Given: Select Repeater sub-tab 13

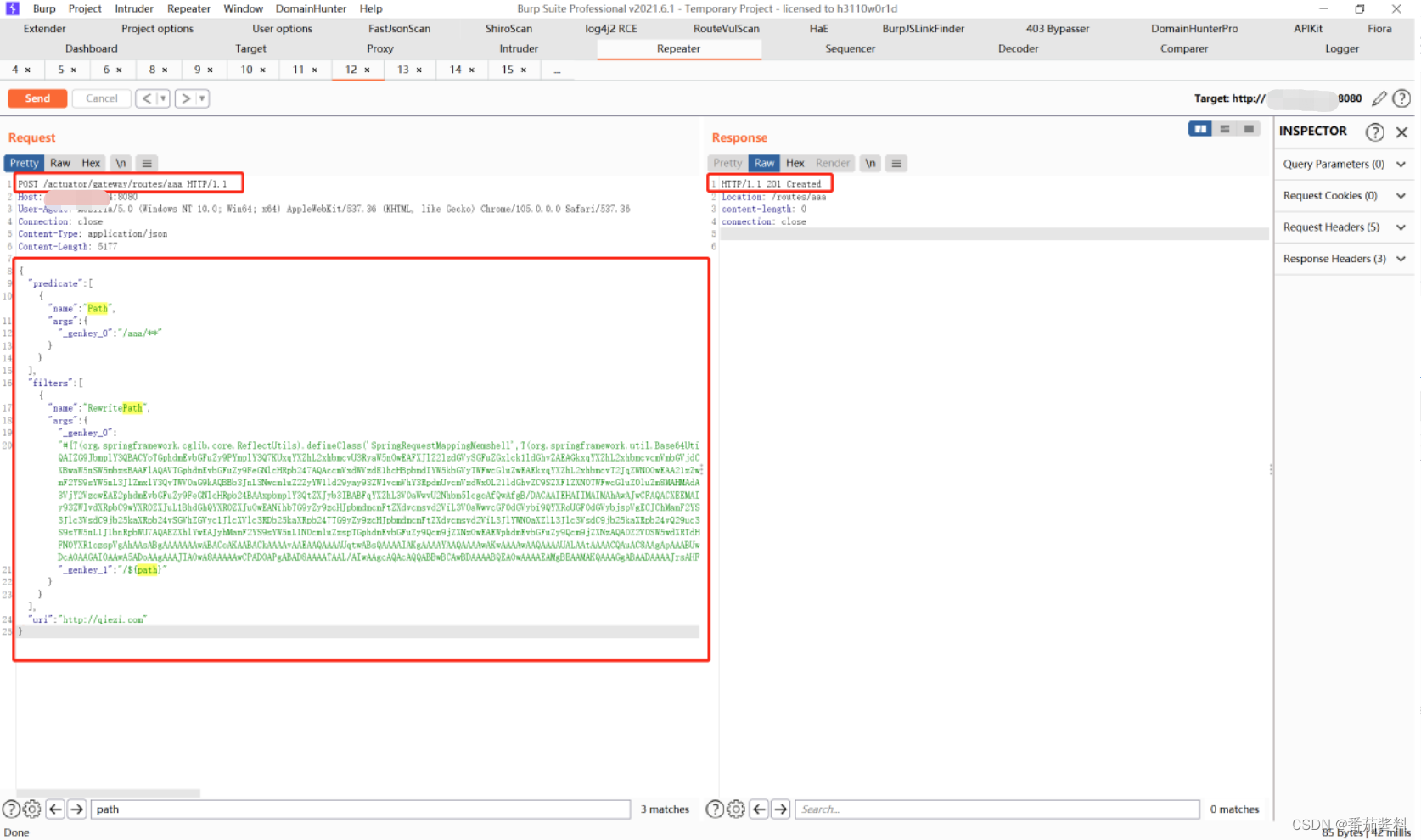Looking at the screenshot, I should click(x=403, y=70).
